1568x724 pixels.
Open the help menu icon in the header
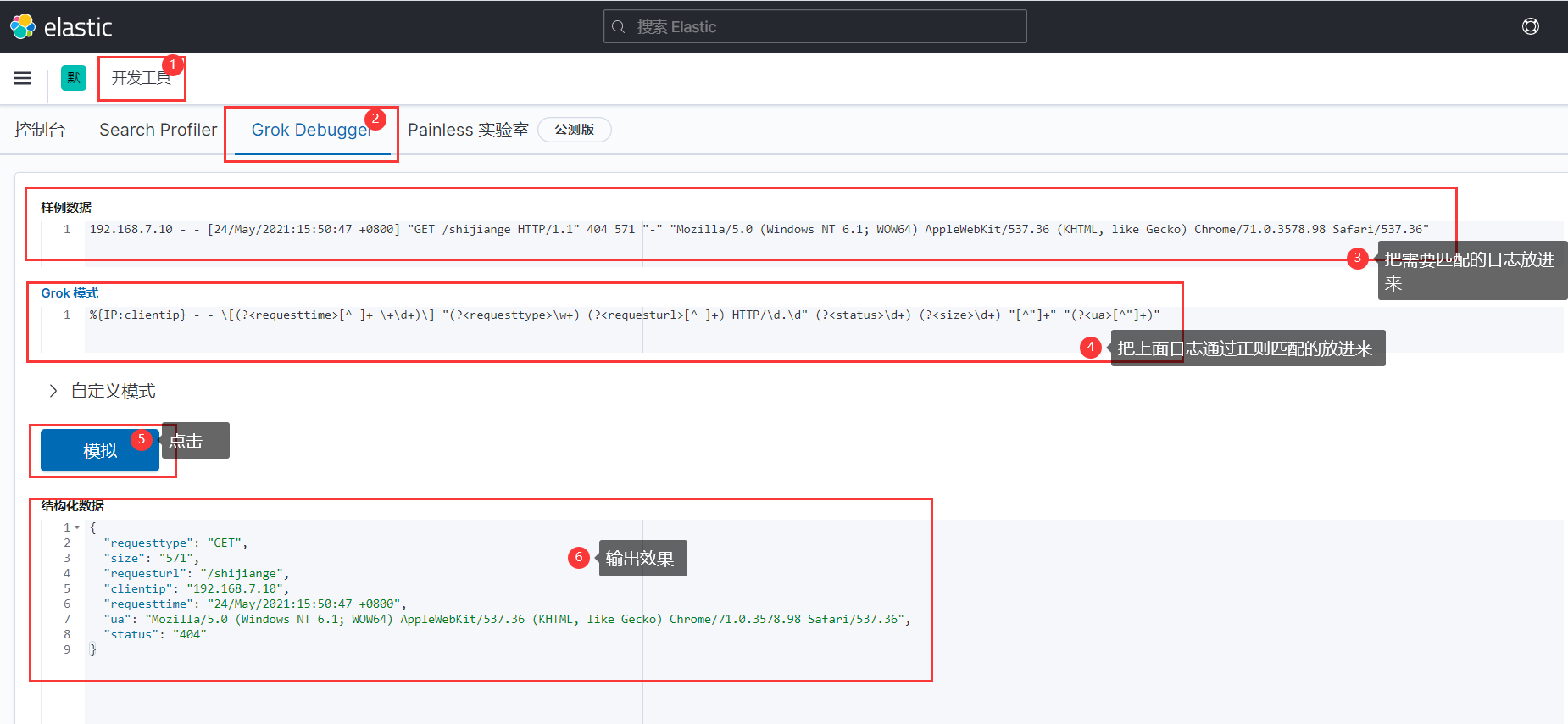[x=1531, y=26]
